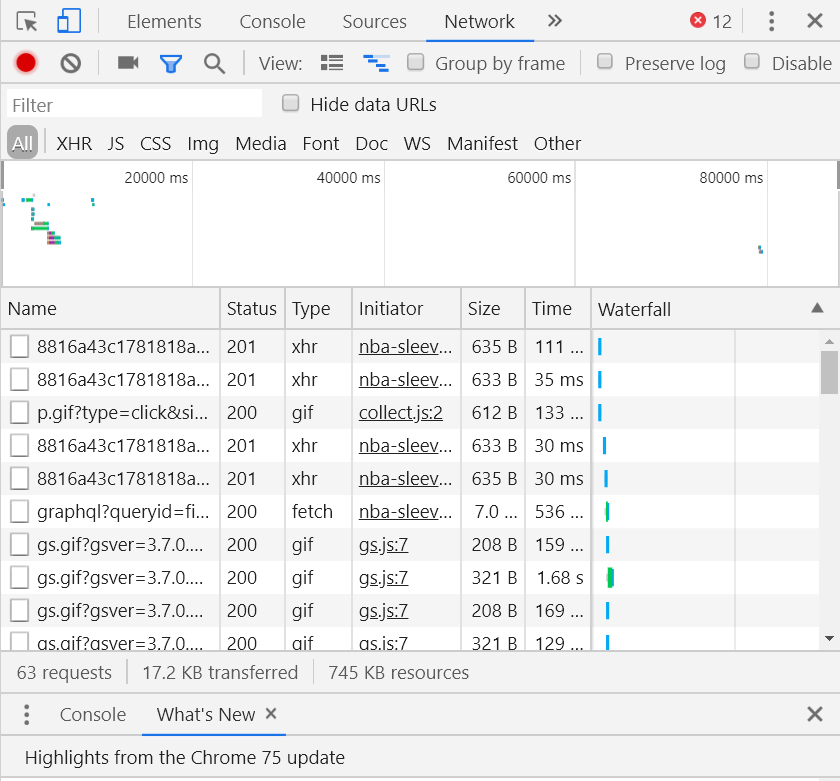Screen dimensions: 840x781
Task: Stop recording the network log
Action: pyautogui.click(x=26, y=63)
